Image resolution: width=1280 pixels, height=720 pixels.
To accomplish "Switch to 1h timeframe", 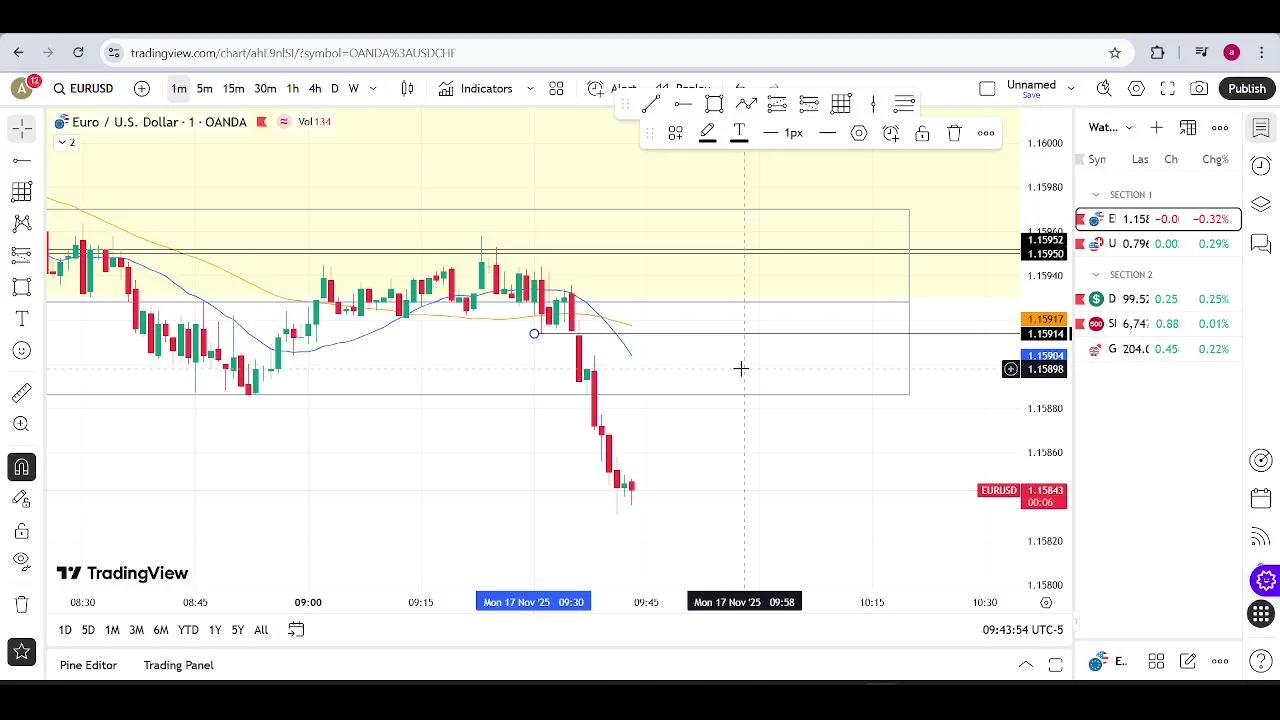I will tap(292, 89).
